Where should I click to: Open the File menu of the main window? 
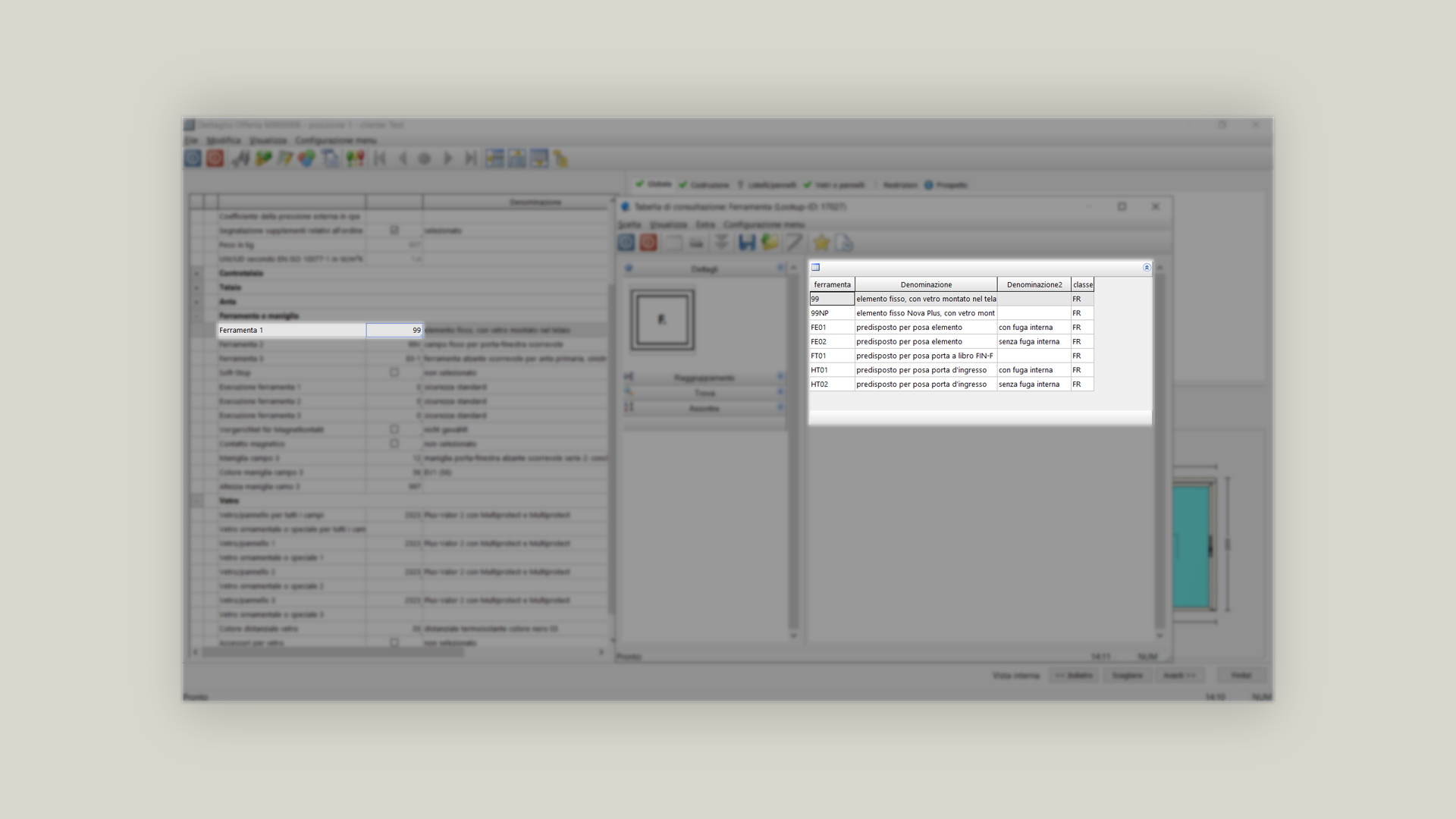click(191, 140)
